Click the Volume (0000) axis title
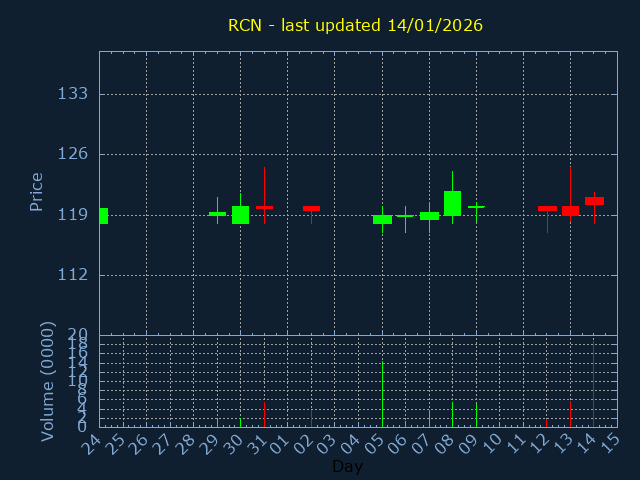Screen dimensions: 640x480 (47, 381)
